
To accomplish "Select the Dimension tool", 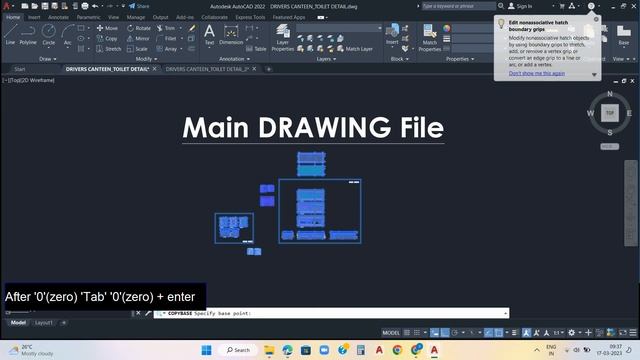I will coord(231,34).
